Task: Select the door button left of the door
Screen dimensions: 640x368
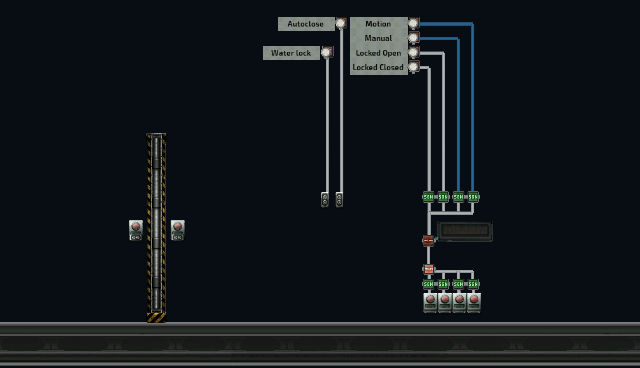Action: point(136,231)
